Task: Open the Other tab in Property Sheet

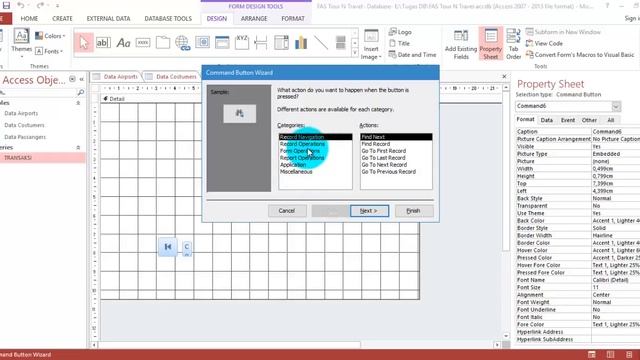Action: point(589,120)
